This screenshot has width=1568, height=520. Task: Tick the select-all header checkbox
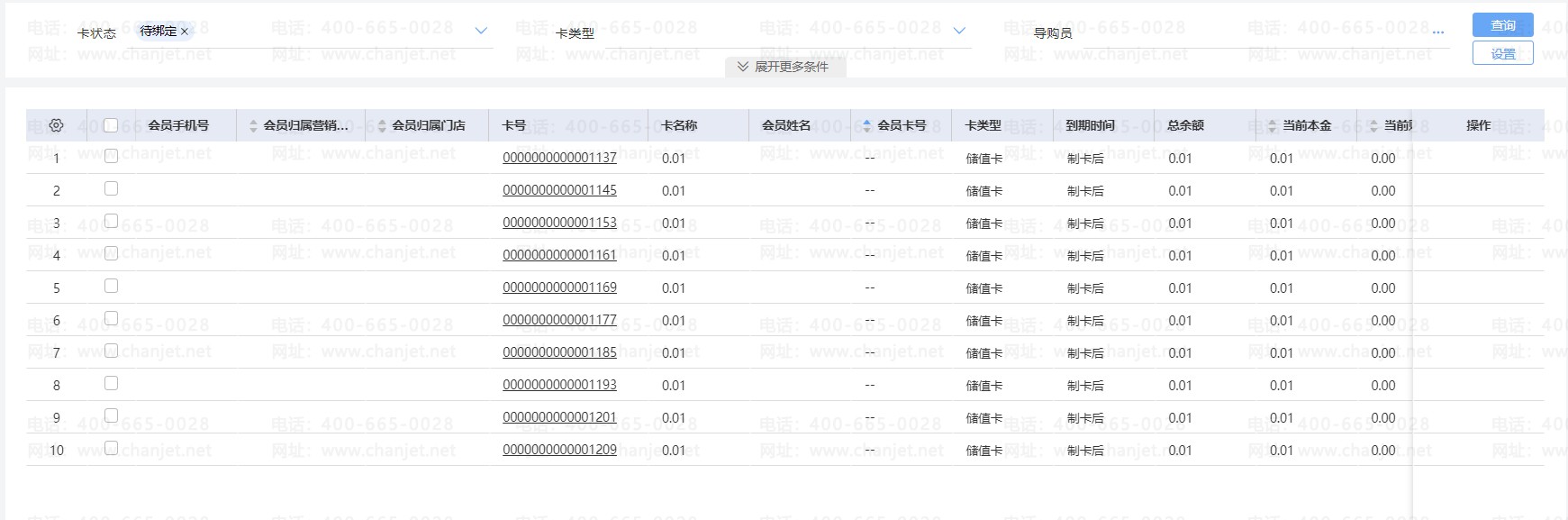coord(111,125)
